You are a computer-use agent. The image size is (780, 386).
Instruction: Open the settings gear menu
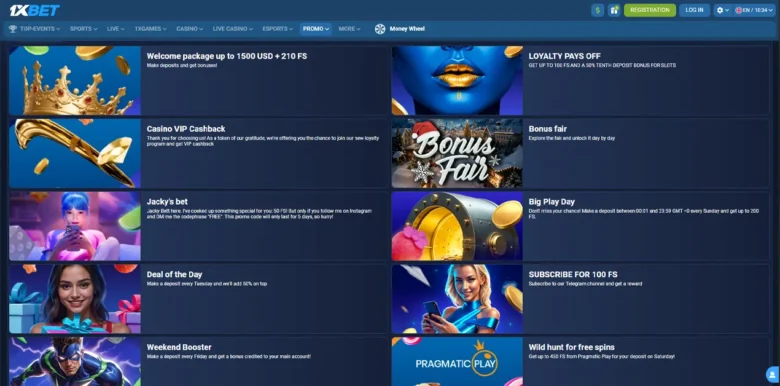722,10
